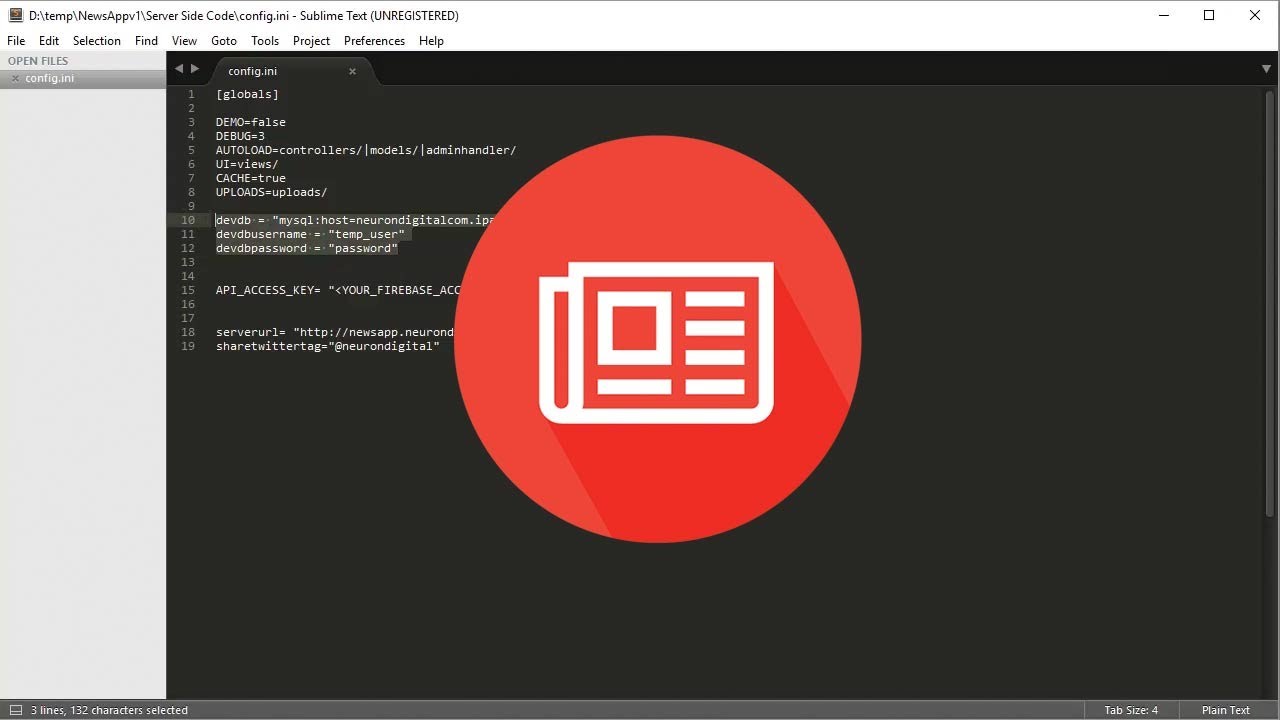Minimize the Sublime Text window
Image resolution: width=1280 pixels, height=720 pixels.
[1164, 15]
